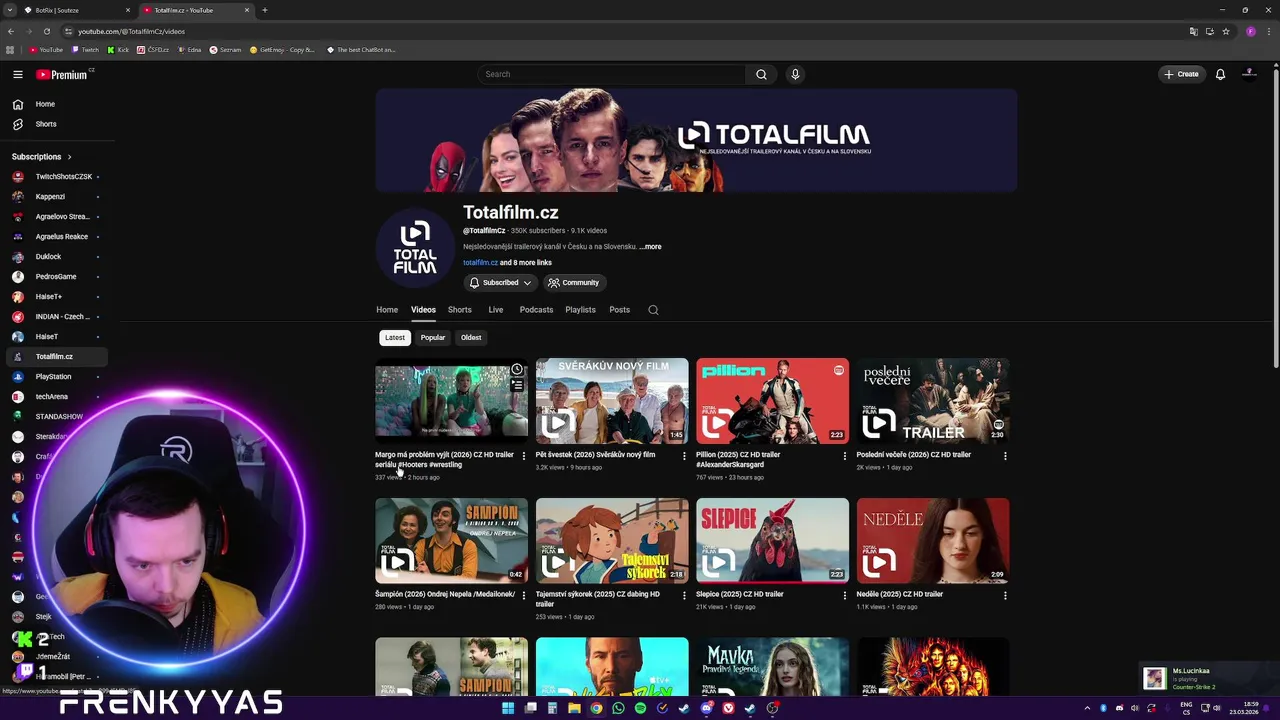Open the Neděle trailer thumbnail
This screenshot has width=1280, height=720.
point(933,540)
